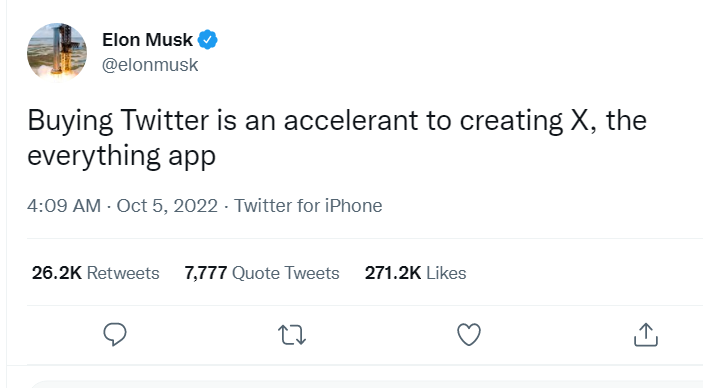Click the 4:09 AM timestamp
This screenshot has height=388, width=703.
point(64,206)
